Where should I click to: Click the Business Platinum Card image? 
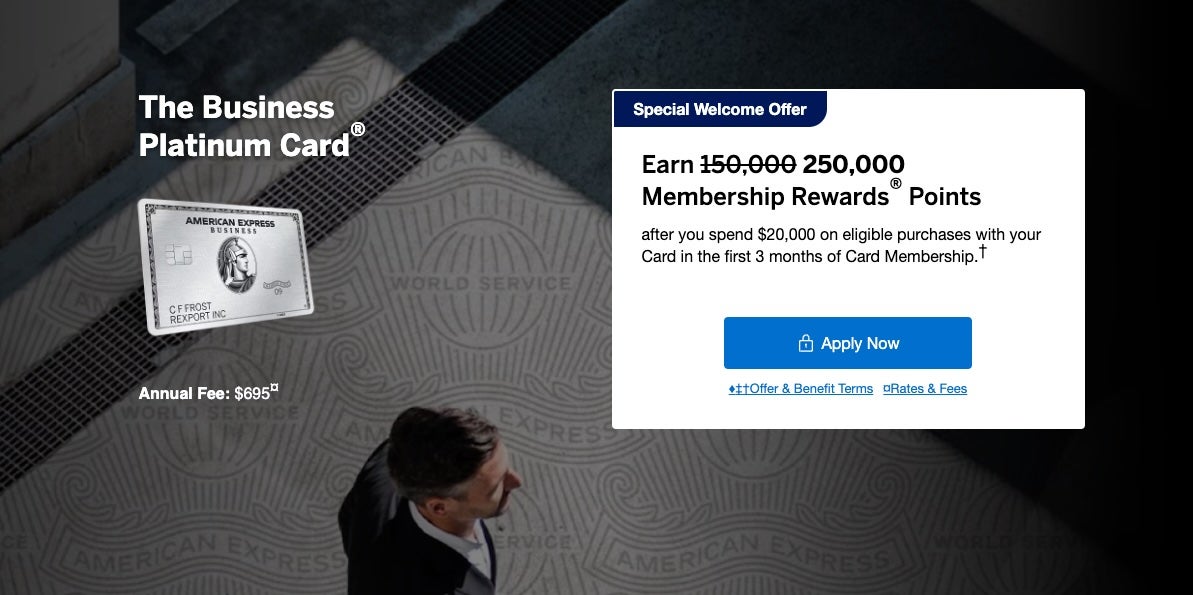[226, 265]
